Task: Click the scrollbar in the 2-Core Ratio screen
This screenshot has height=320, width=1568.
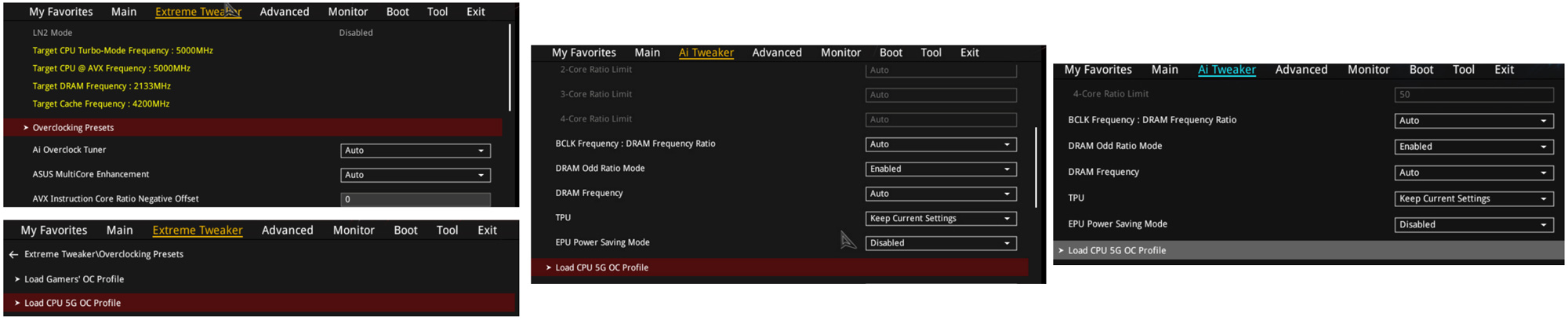Action: click(1036, 168)
